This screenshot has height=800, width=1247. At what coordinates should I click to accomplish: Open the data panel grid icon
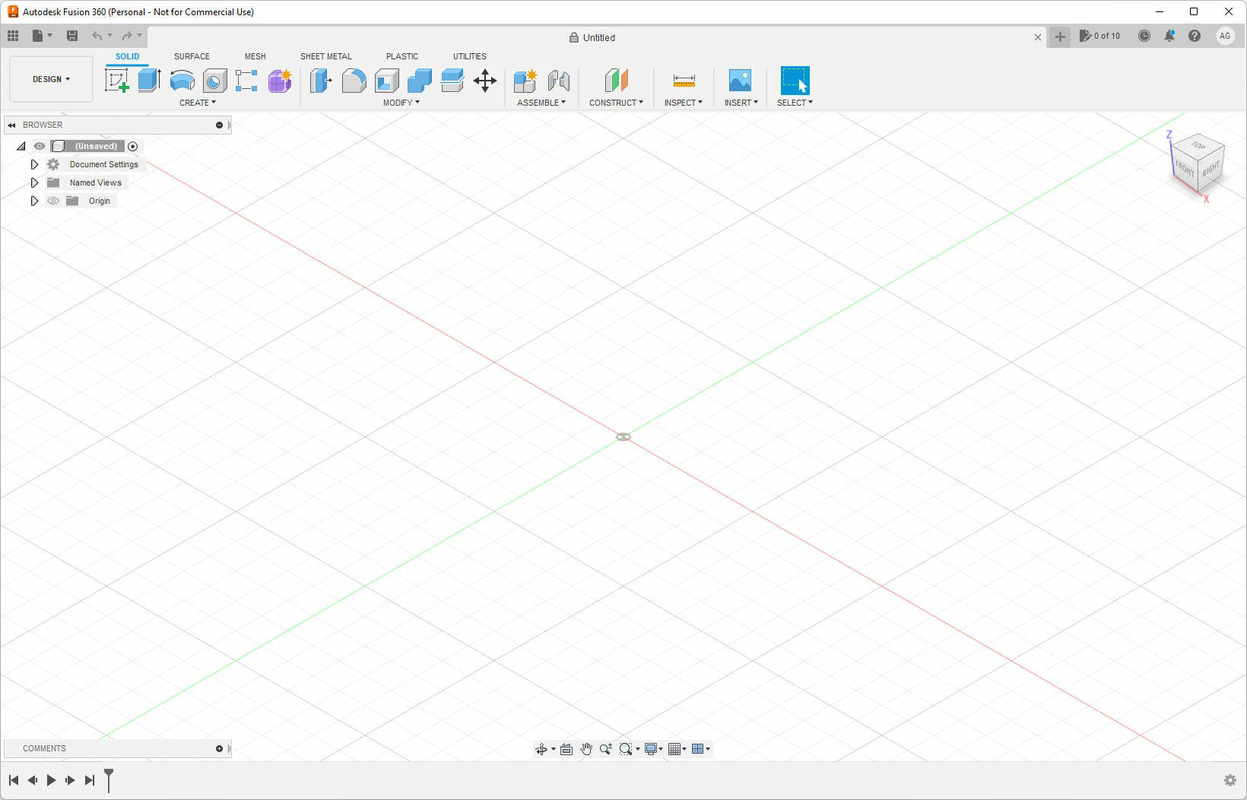[x=13, y=36]
